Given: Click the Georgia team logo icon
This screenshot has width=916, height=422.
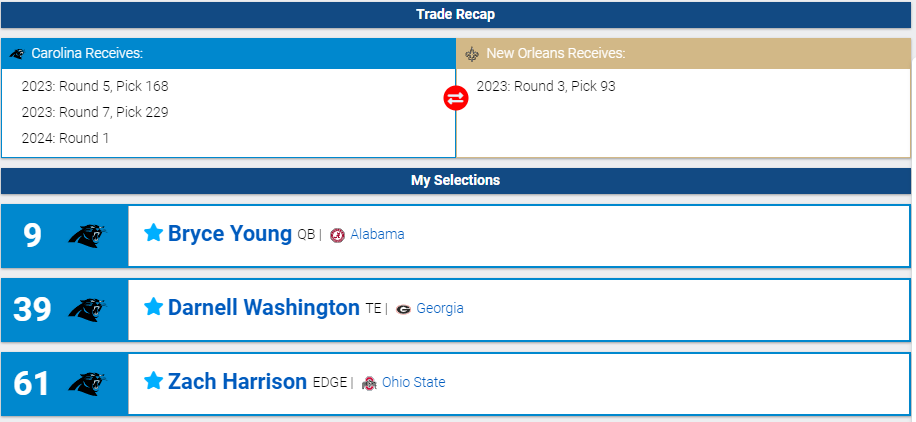Looking at the screenshot, I should pyautogui.click(x=403, y=309).
